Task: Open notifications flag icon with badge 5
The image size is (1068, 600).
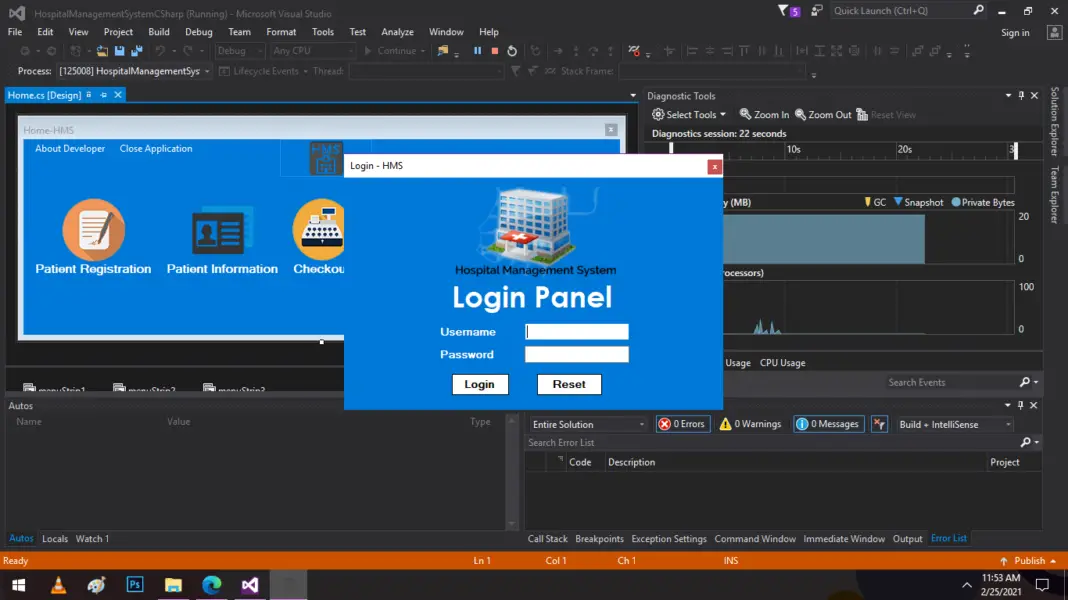Action: (x=789, y=11)
